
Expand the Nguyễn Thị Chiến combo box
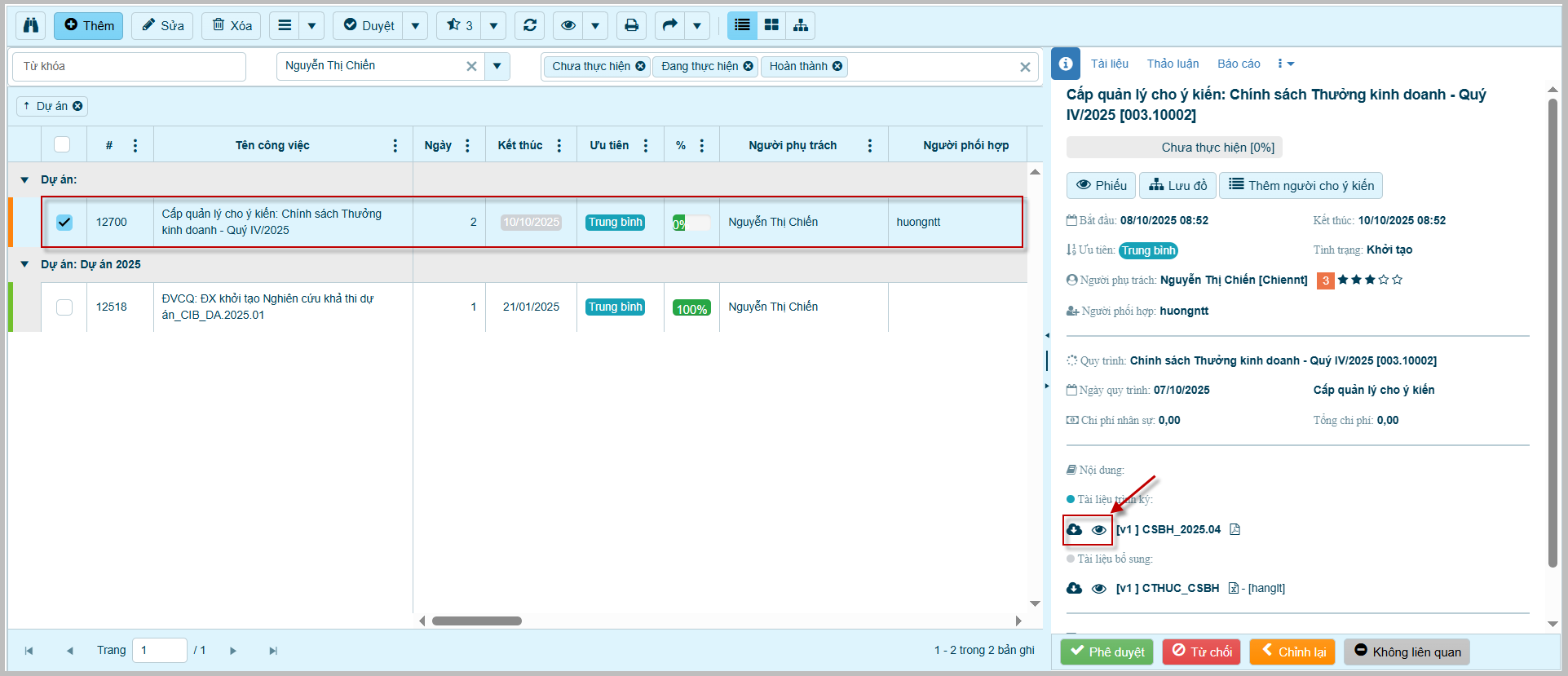click(497, 66)
